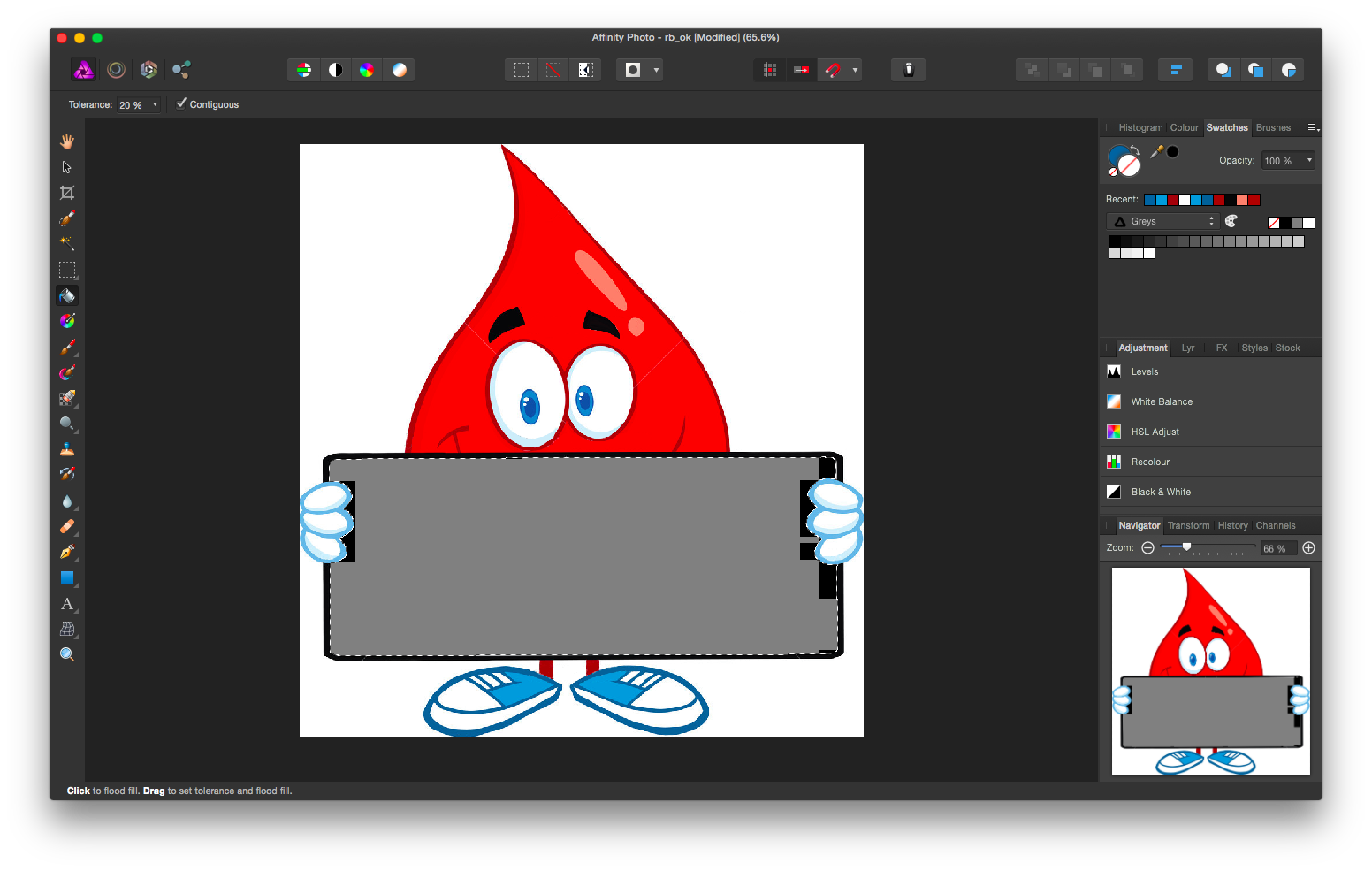The width and height of the screenshot is (1372, 871).
Task: Toggle Quick Mask button
Action: pyautogui.click(x=633, y=70)
